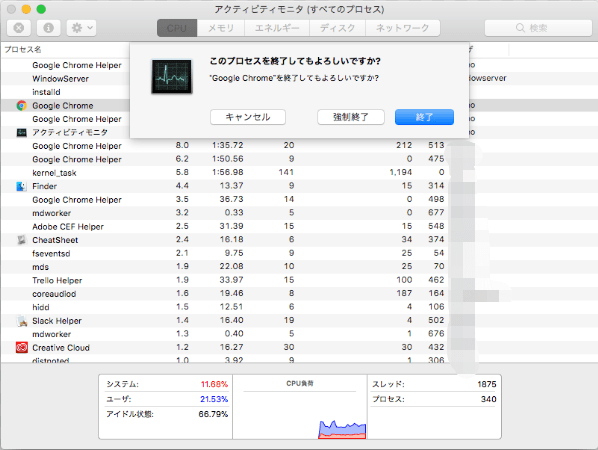Select the CheatSheet process icon
Image resolution: width=598 pixels, height=450 pixels.
point(21,240)
